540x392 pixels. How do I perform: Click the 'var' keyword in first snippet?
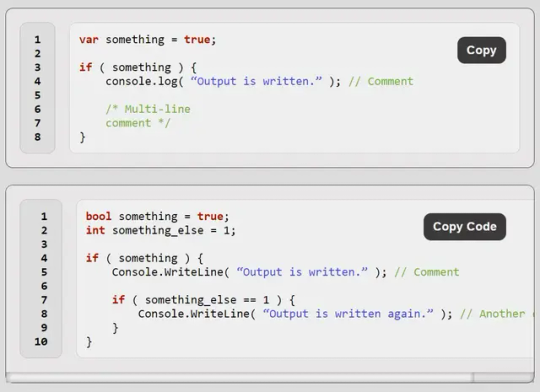(x=89, y=40)
